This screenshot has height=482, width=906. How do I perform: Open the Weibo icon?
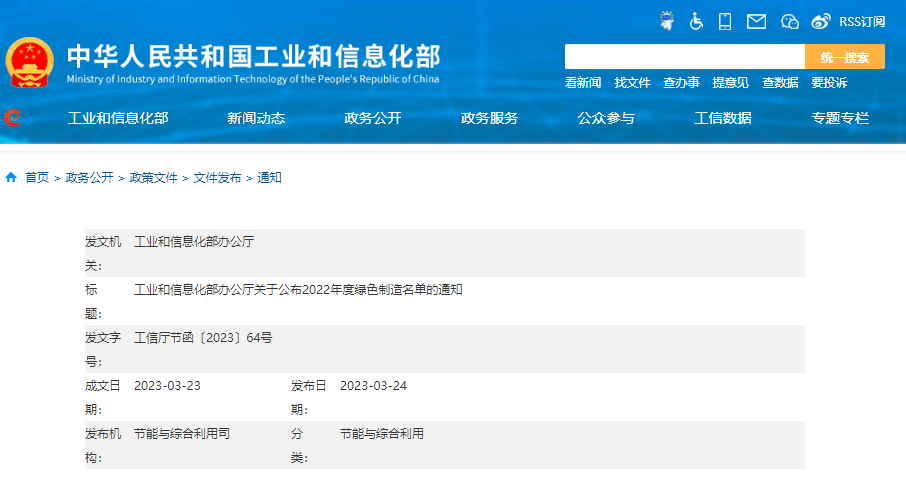(x=820, y=21)
